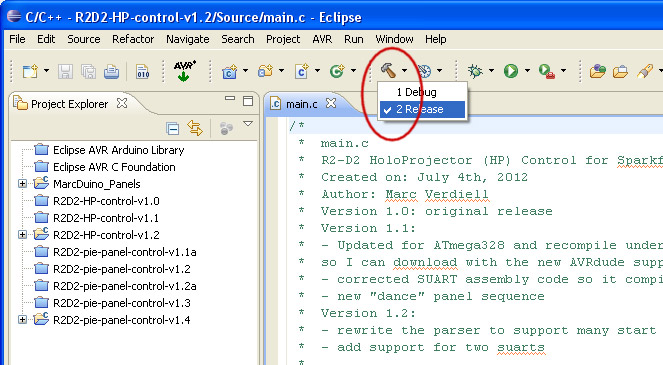Screen dimensions: 663x365
Task: Click the binary 010 toolbar icon
Action: (142, 71)
